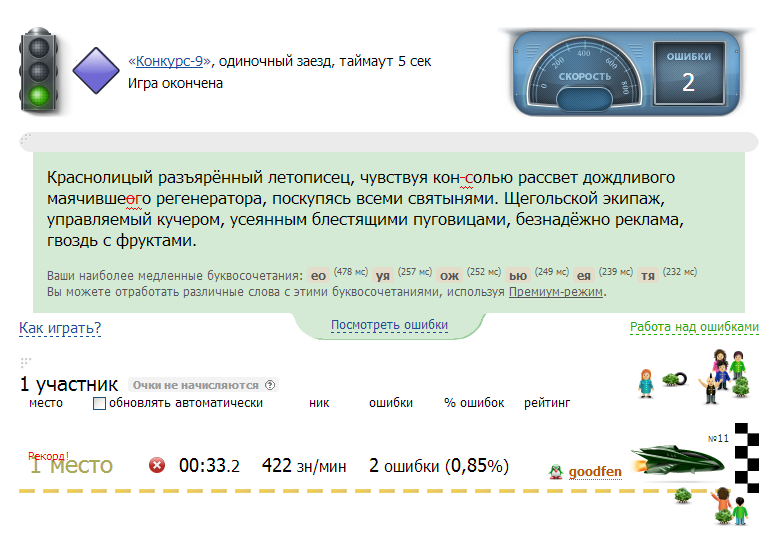
Task: Click the green spaceship car image
Action: (678, 460)
